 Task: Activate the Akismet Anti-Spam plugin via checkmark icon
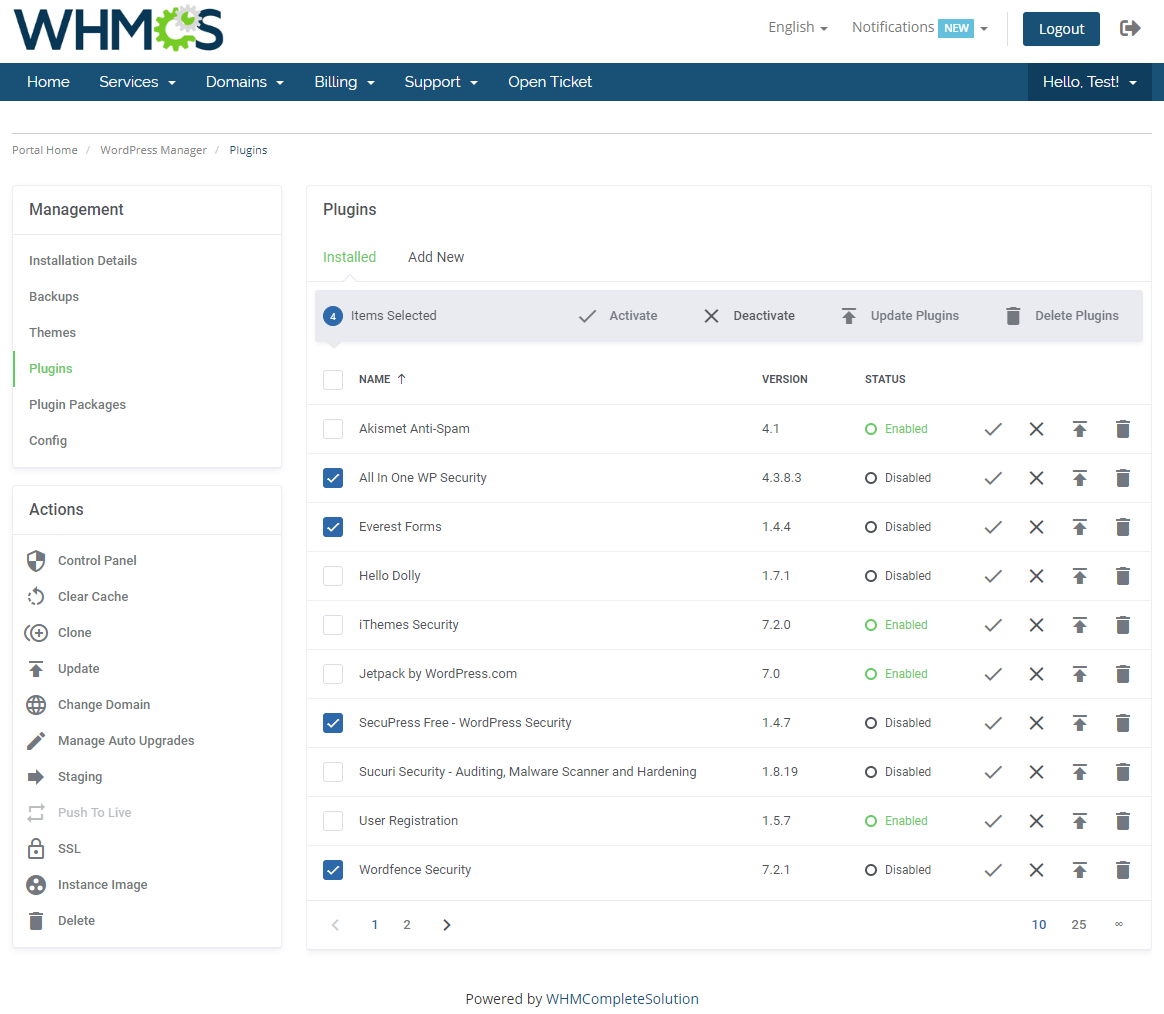pos(992,428)
